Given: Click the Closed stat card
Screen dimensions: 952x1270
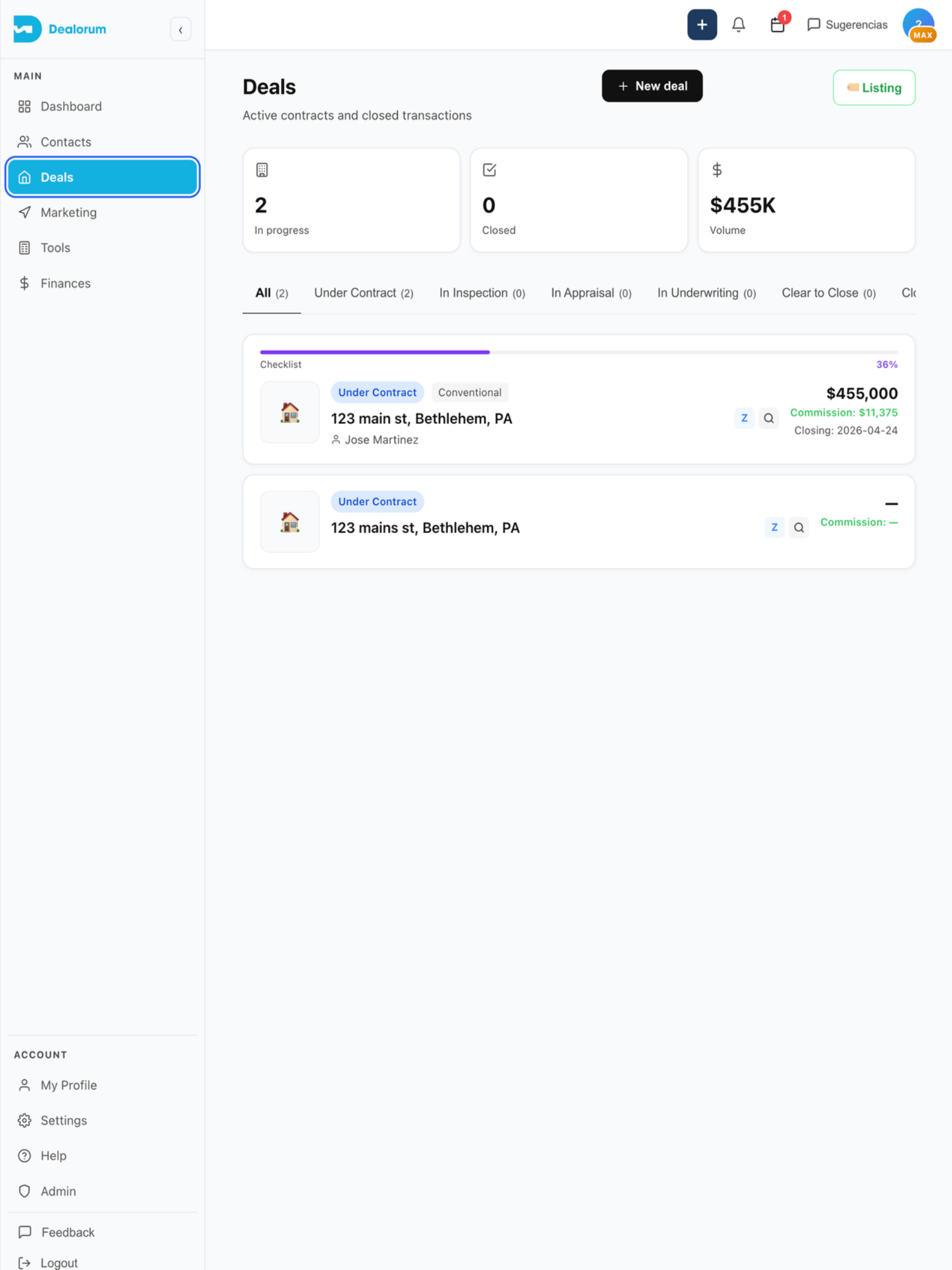Looking at the screenshot, I should point(579,200).
